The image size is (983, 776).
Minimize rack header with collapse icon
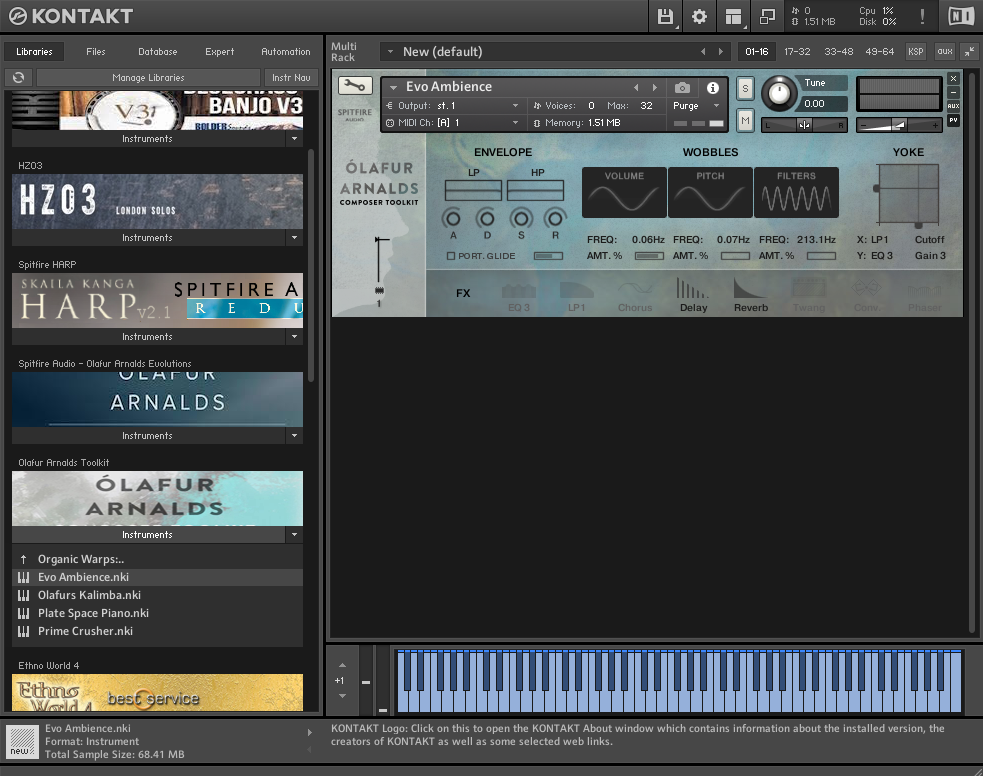click(969, 51)
